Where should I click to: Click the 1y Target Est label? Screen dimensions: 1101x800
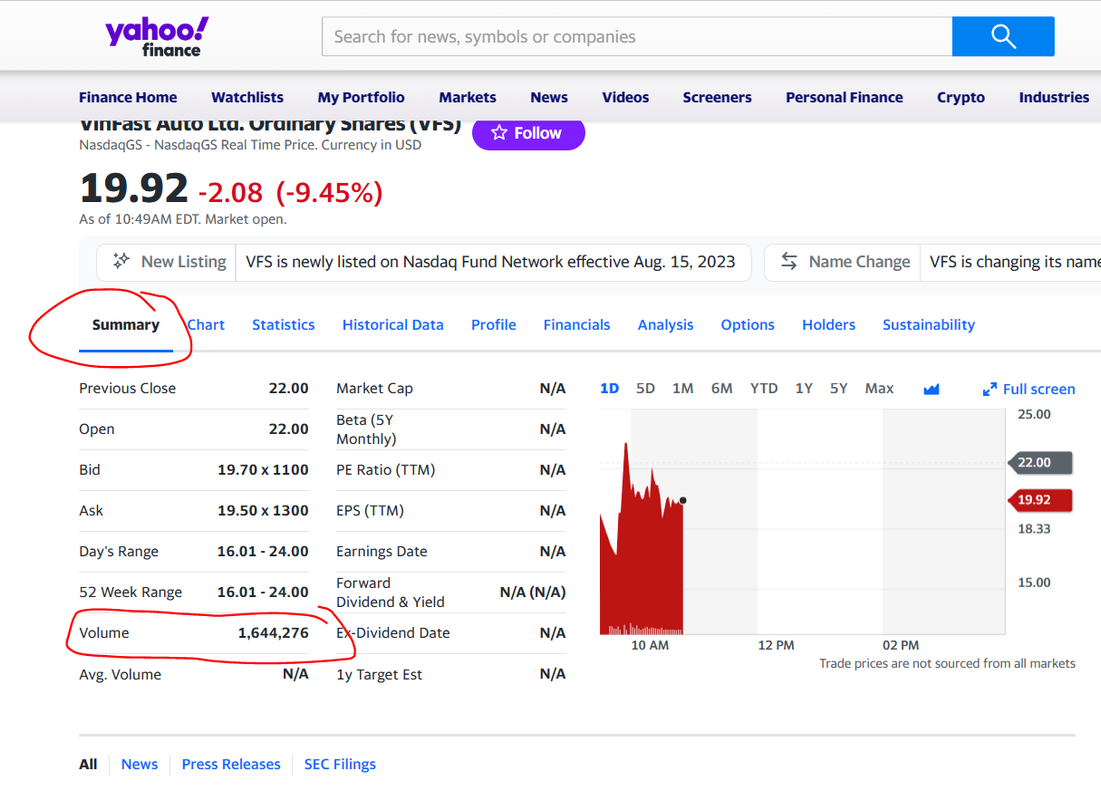pos(379,675)
